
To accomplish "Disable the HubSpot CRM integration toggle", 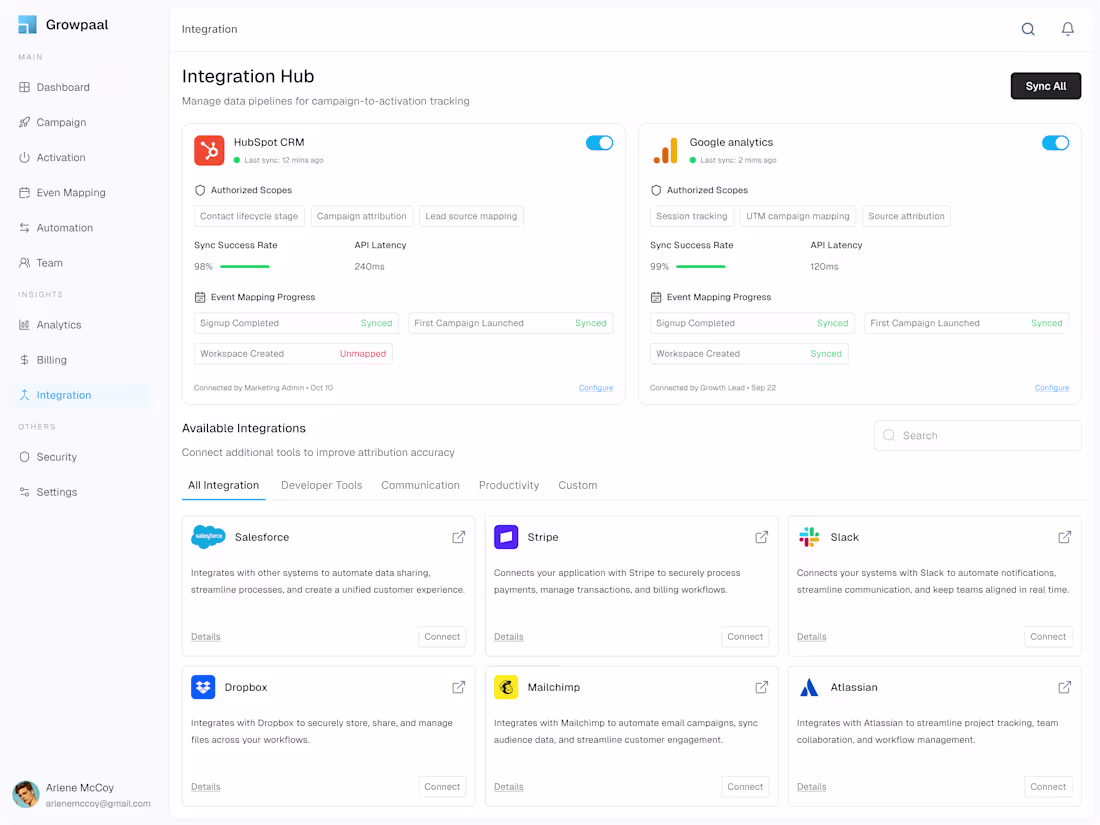I will (x=599, y=142).
